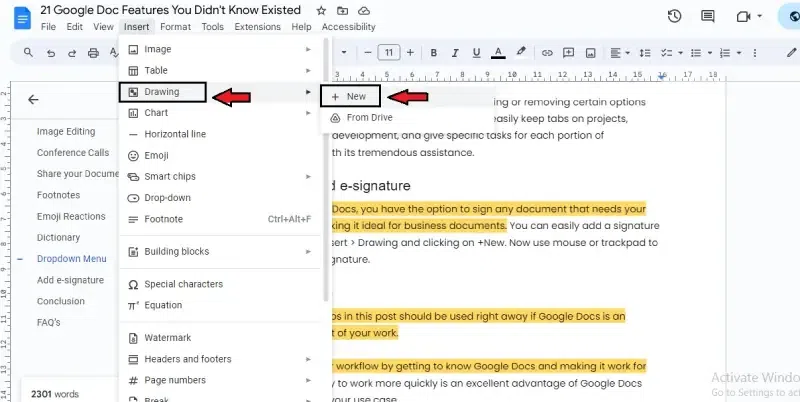Open Special characters dialog
This screenshot has height=402, width=800.
point(220,284)
